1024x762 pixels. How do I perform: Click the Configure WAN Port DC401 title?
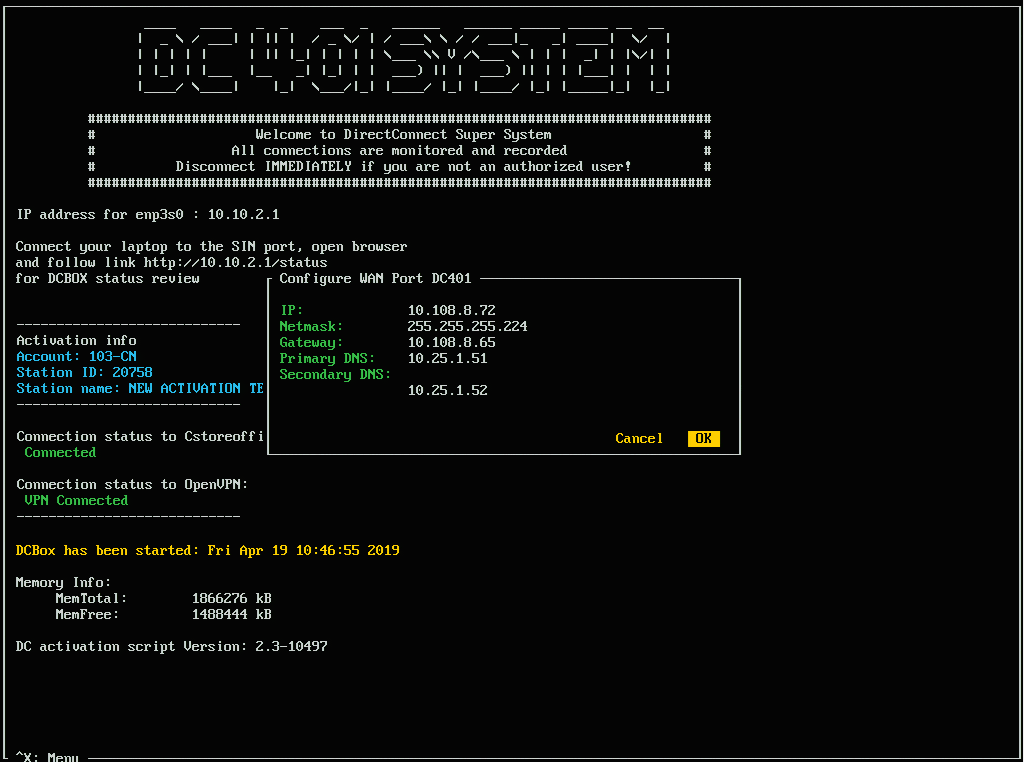[375, 278]
